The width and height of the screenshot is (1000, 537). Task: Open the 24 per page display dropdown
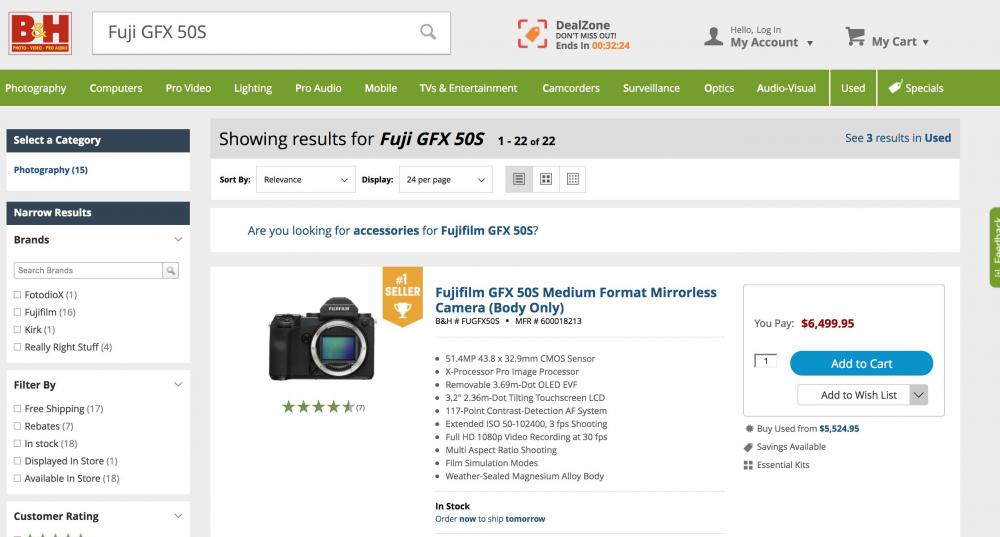tap(445, 180)
